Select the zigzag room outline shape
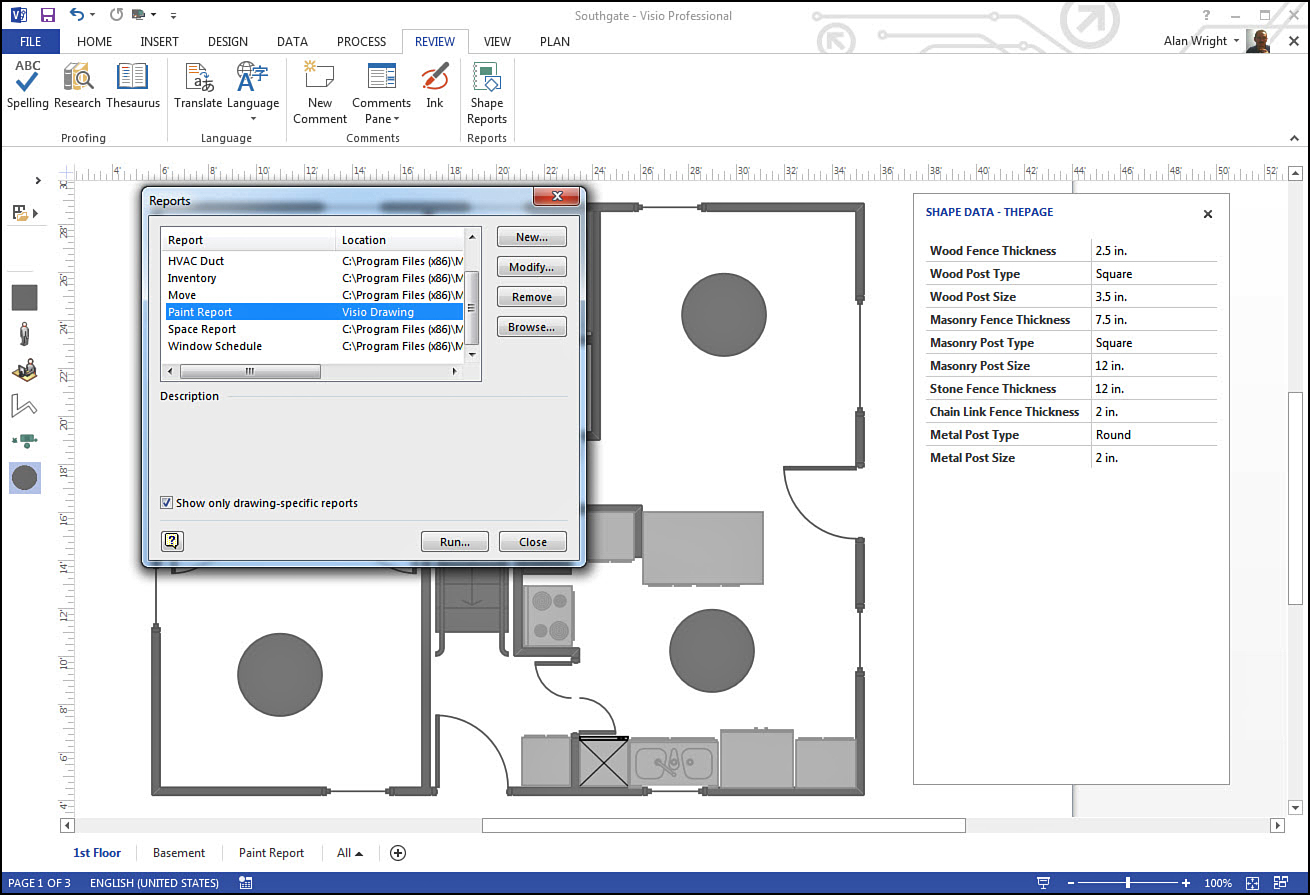This screenshot has height=895, width=1310. point(24,405)
